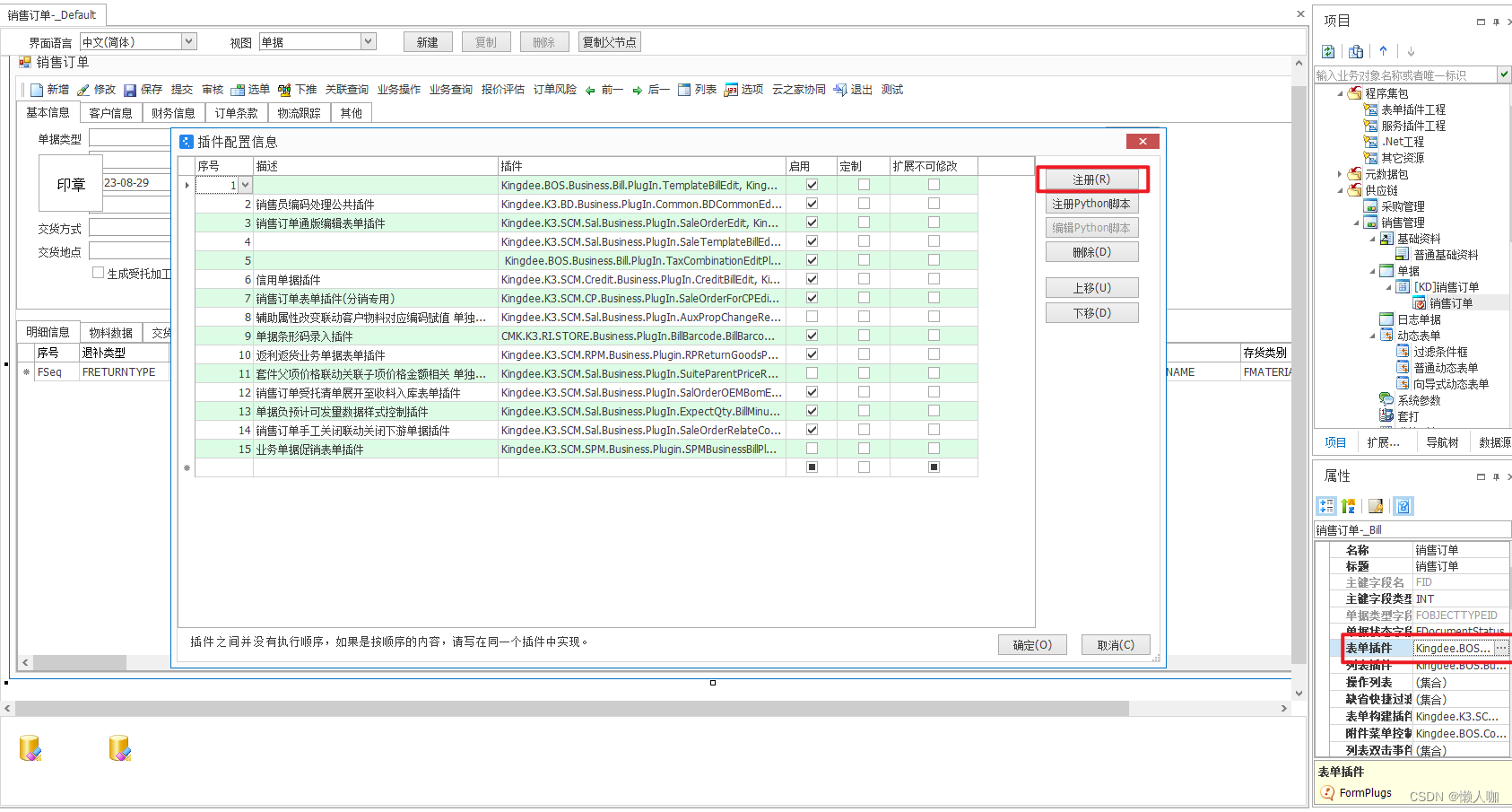Open the 视图 dropdown showing 单据

click(368, 41)
